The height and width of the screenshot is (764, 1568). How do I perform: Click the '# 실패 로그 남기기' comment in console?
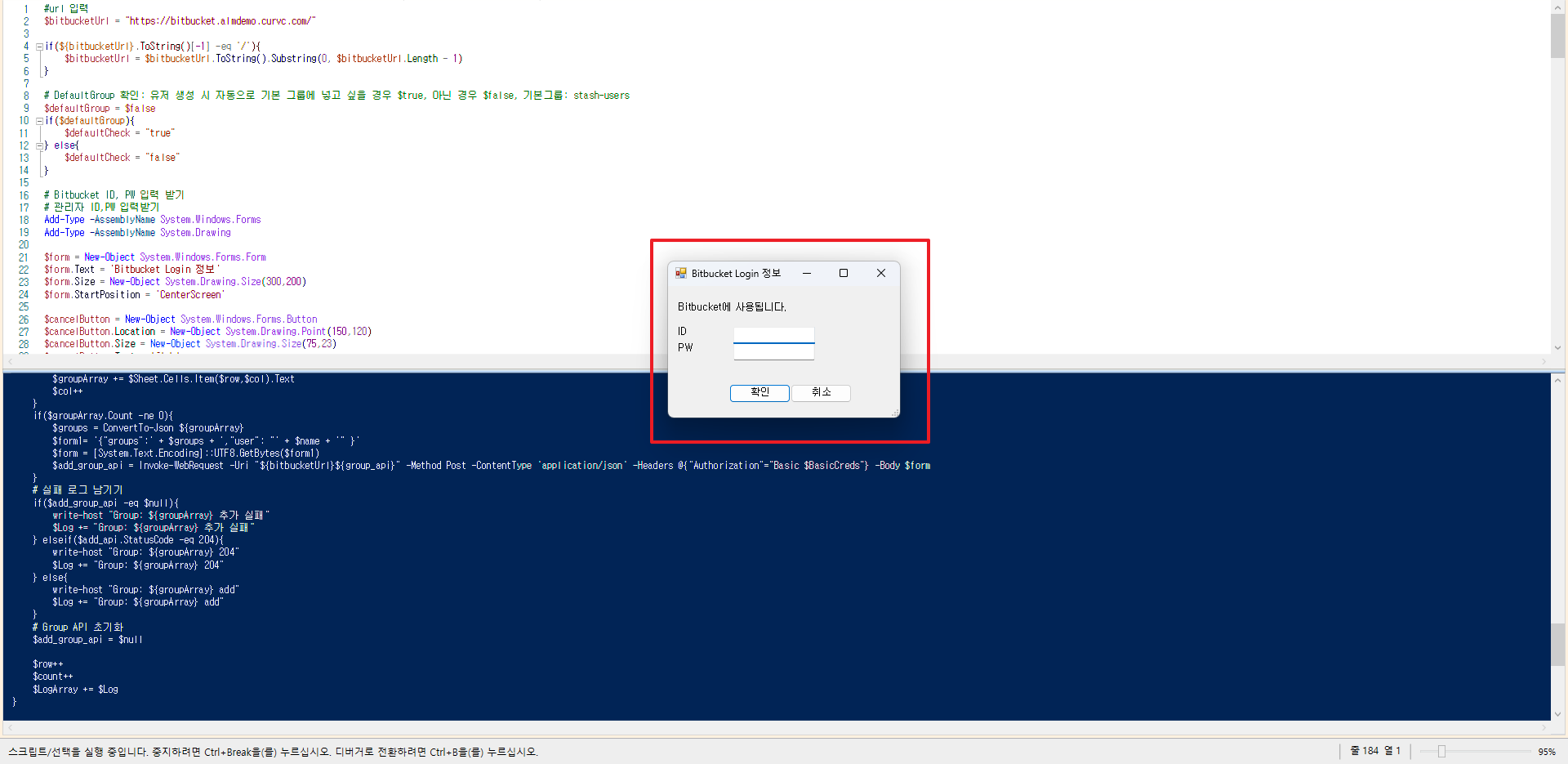78,490
